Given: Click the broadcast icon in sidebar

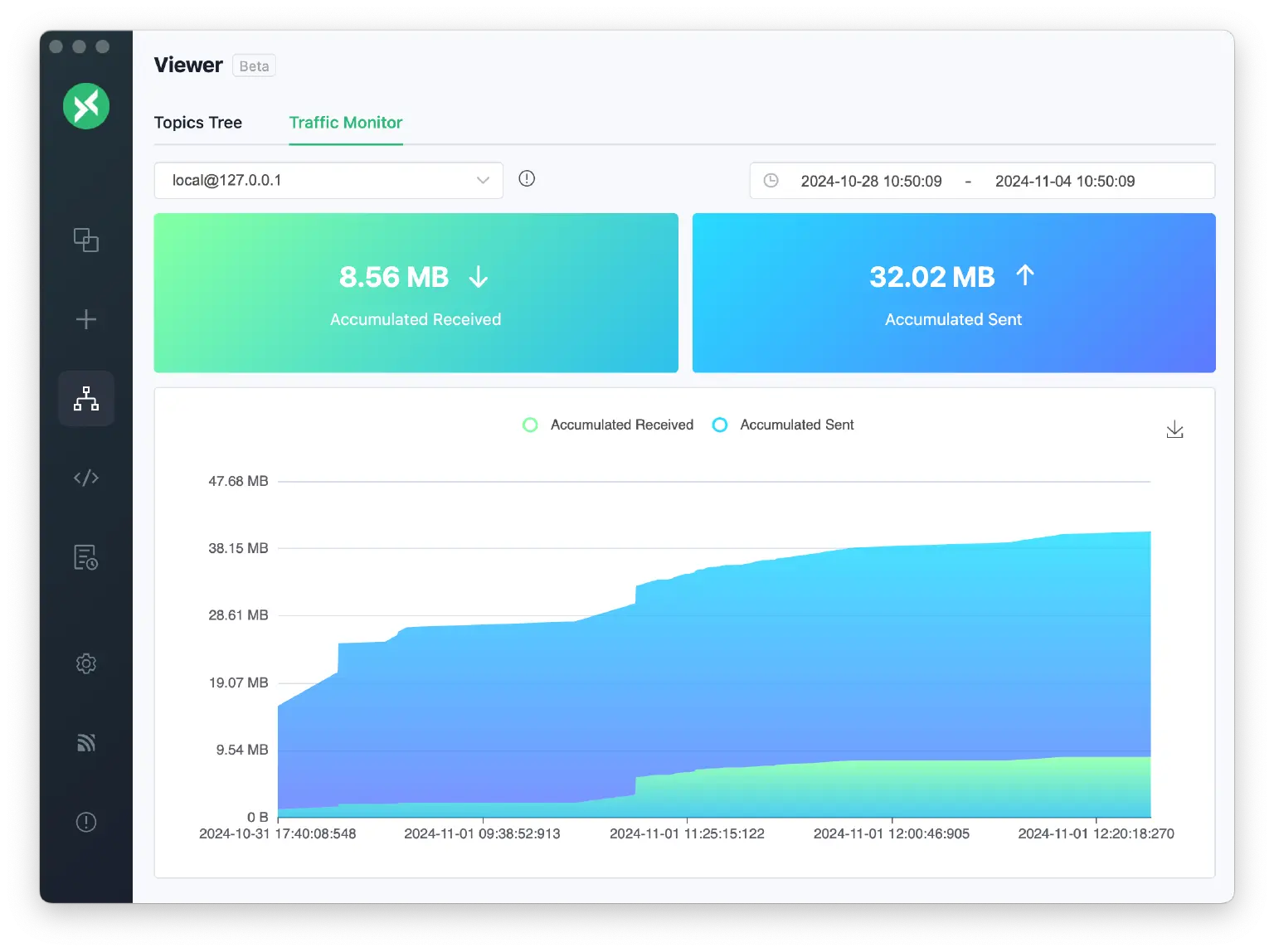Looking at the screenshot, I should (x=86, y=742).
